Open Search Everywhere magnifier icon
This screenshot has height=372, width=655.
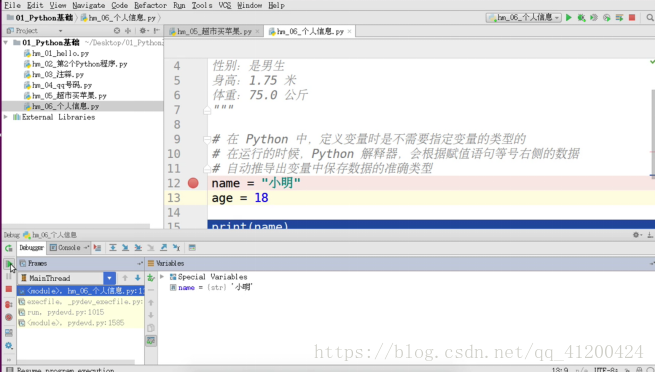[x=650, y=18]
